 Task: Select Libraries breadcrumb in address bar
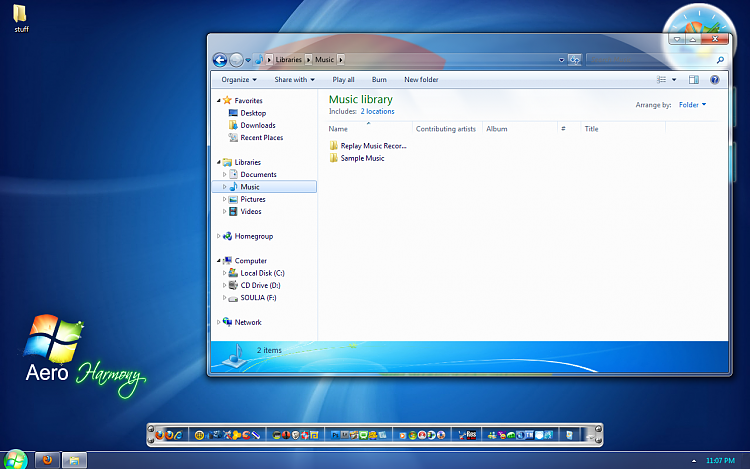[288, 60]
